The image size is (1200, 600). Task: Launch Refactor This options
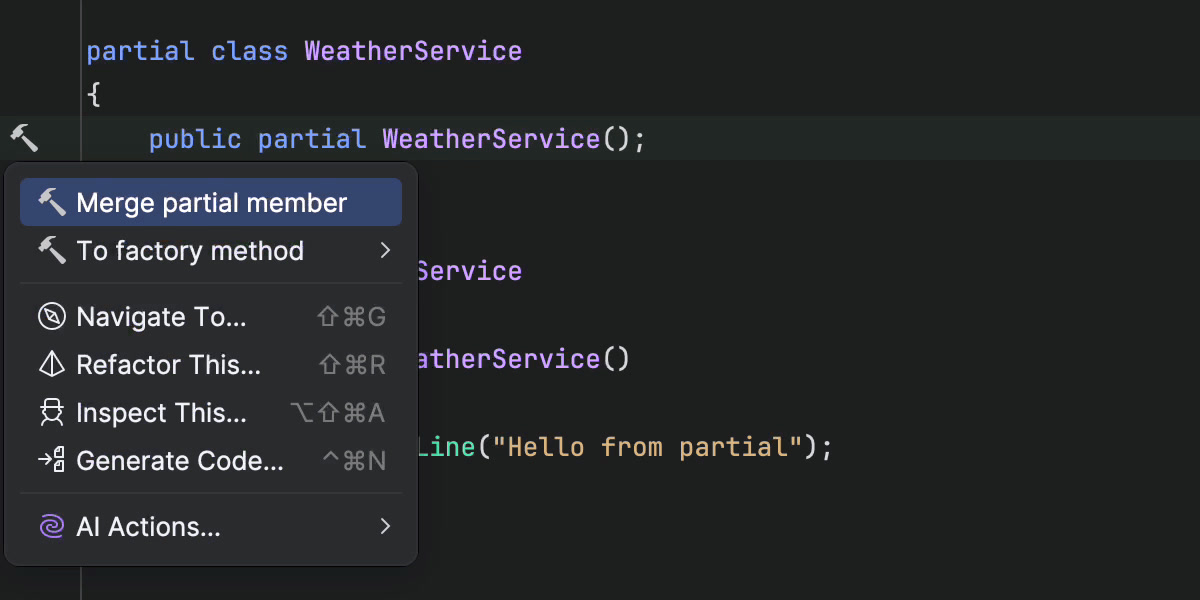166,364
